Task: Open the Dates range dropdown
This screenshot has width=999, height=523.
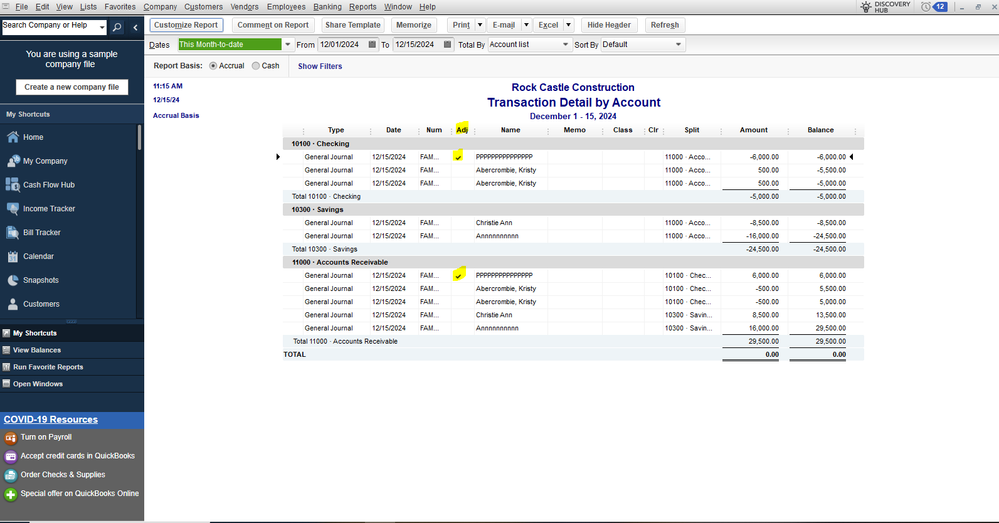Action: (x=287, y=45)
